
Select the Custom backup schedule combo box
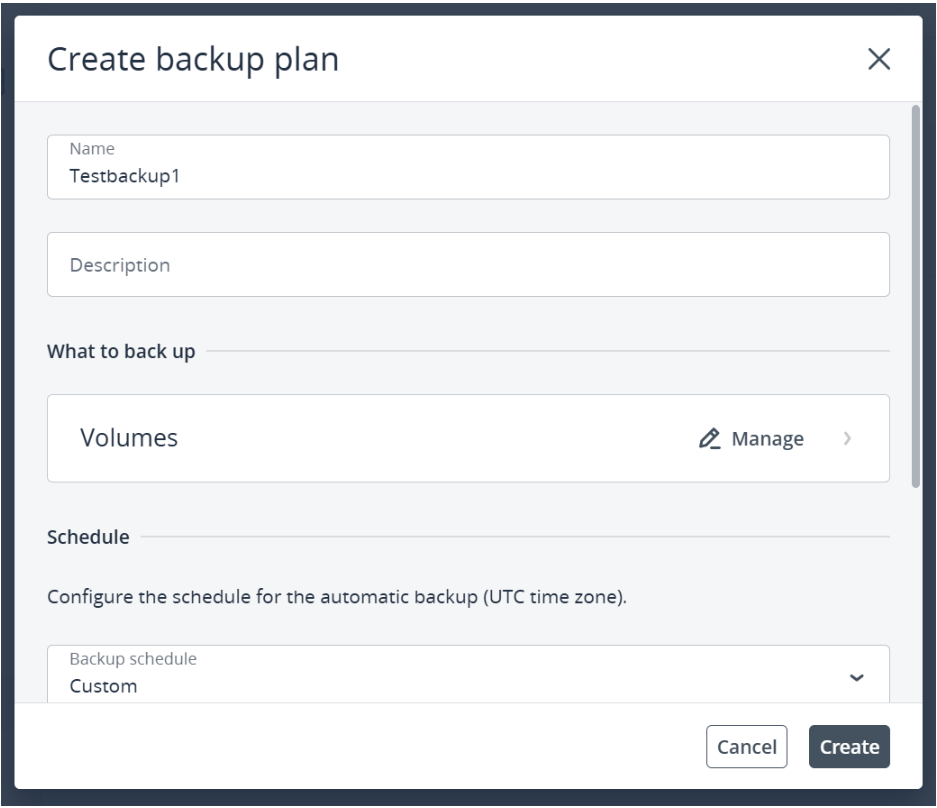(x=468, y=674)
